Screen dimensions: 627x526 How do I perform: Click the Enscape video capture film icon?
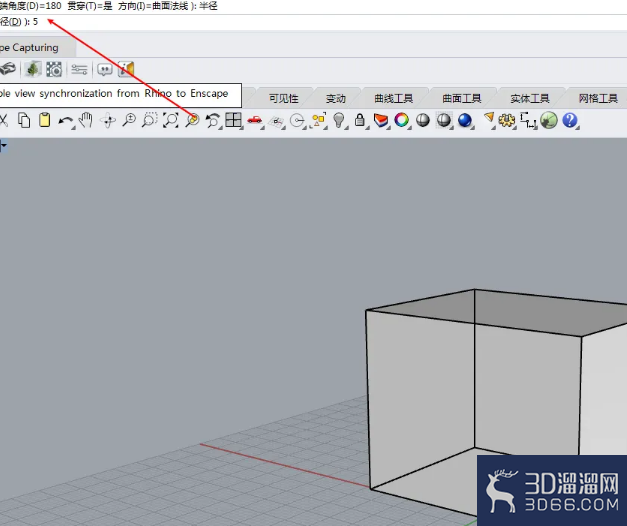click(x=54, y=69)
